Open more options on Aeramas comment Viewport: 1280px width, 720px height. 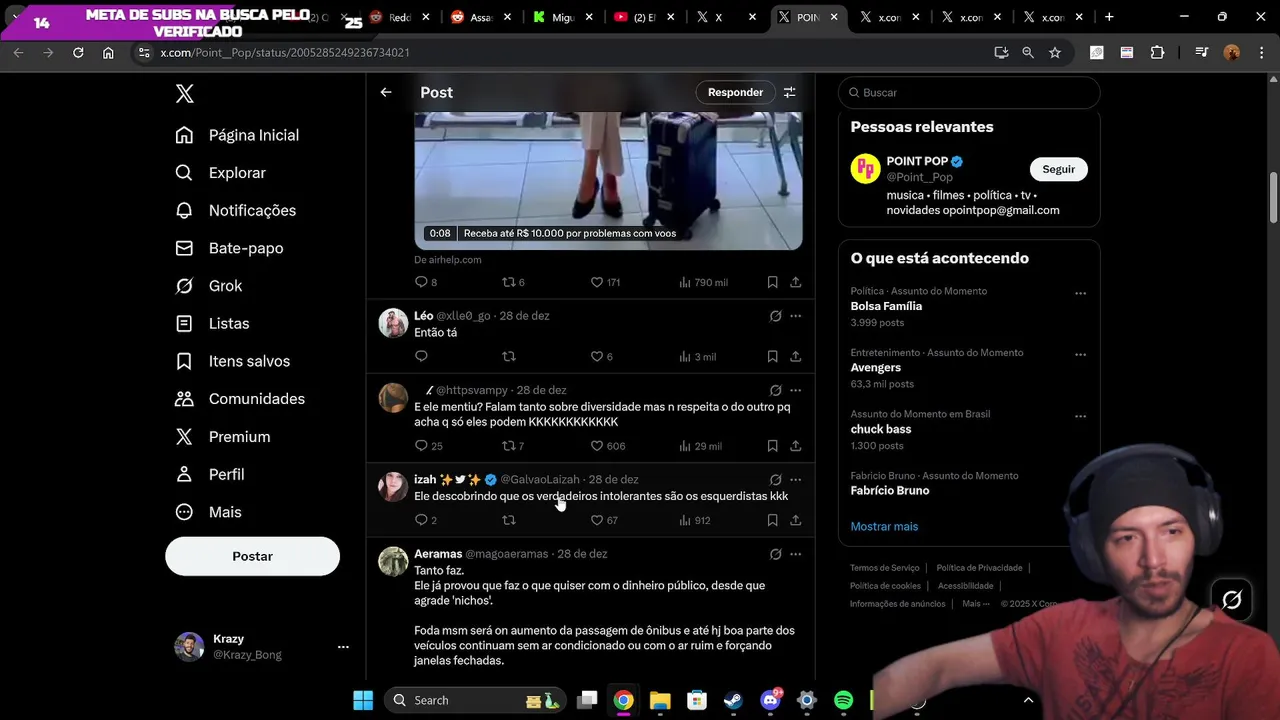point(796,554)
